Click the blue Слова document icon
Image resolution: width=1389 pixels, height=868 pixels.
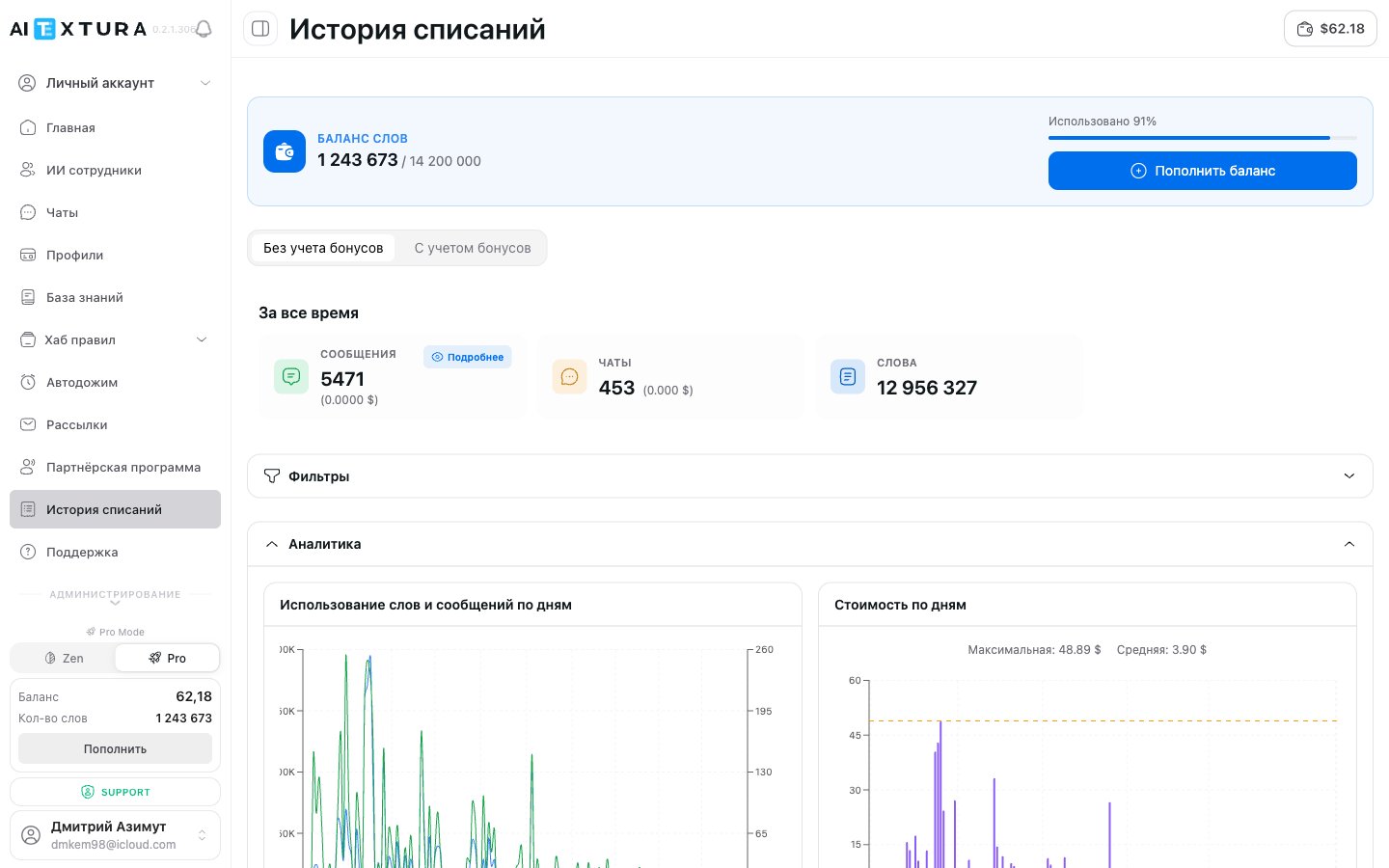point(848,377)
